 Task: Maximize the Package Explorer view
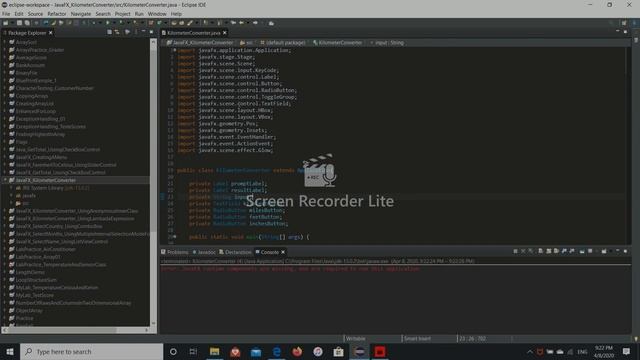[x=151, y=32]
